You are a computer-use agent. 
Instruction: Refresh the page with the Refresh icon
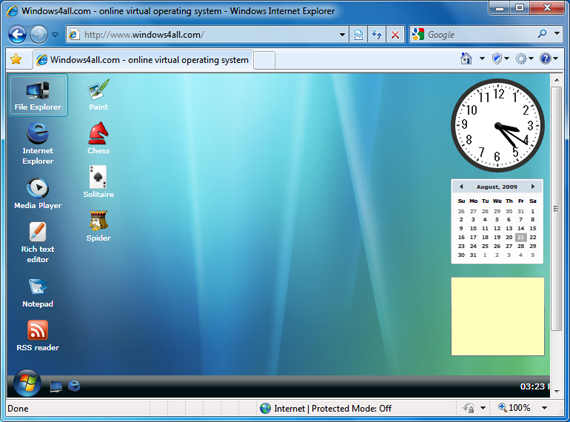377,35
